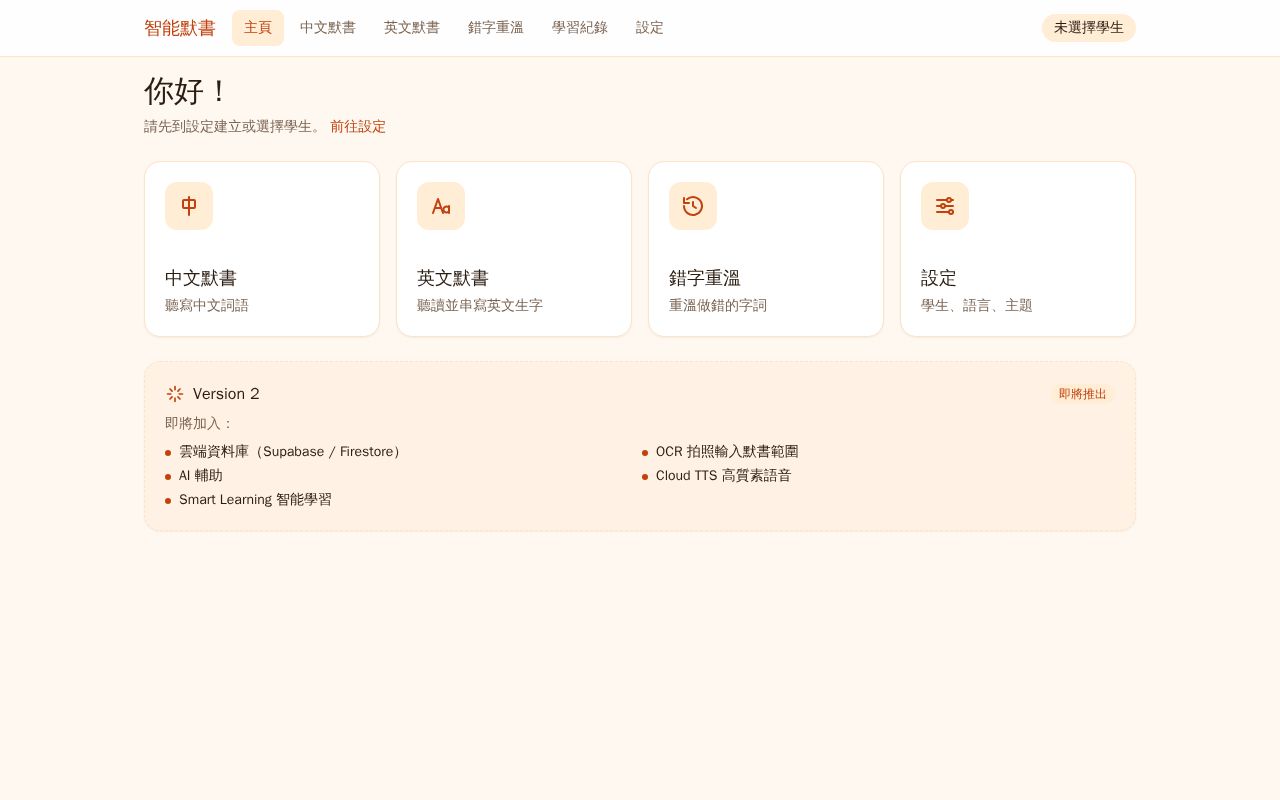
Task: Switch to 中文默書 in the top navigation
Action: tap(328, 28)
